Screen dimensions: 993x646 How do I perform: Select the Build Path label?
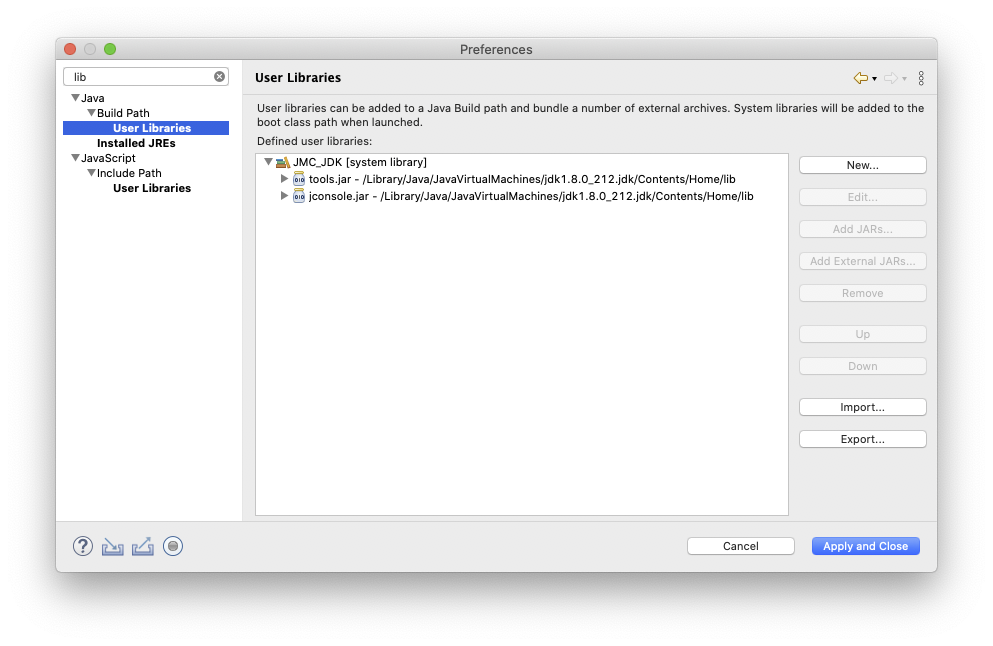[123, 113]
